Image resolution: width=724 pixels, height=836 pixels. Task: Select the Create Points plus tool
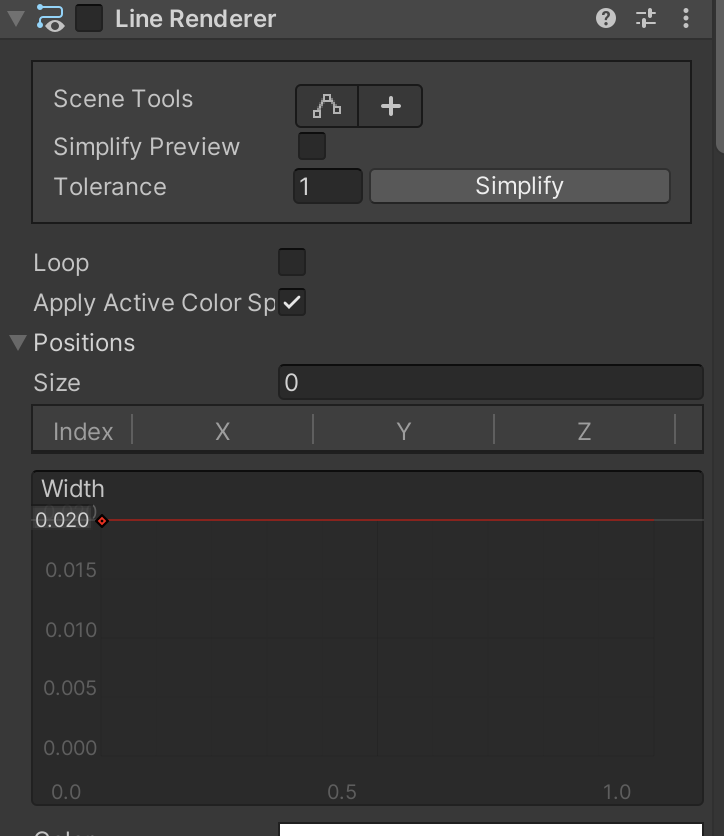point(391,106)
